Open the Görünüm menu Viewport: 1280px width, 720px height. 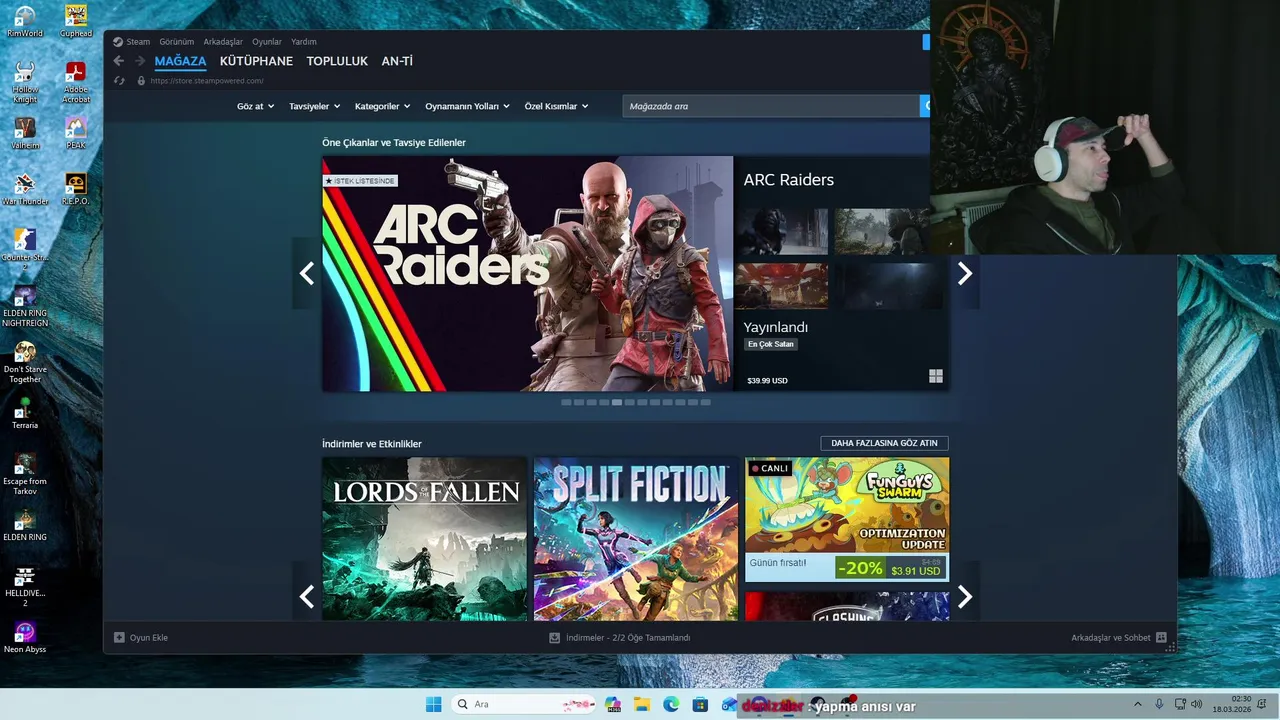tap(177, 42)
